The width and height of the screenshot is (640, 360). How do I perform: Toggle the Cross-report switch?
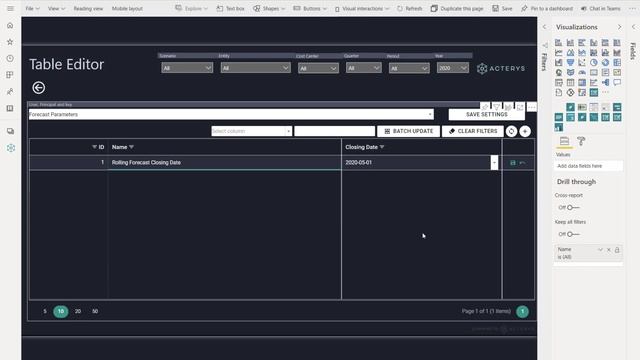[x=573, y=207]
